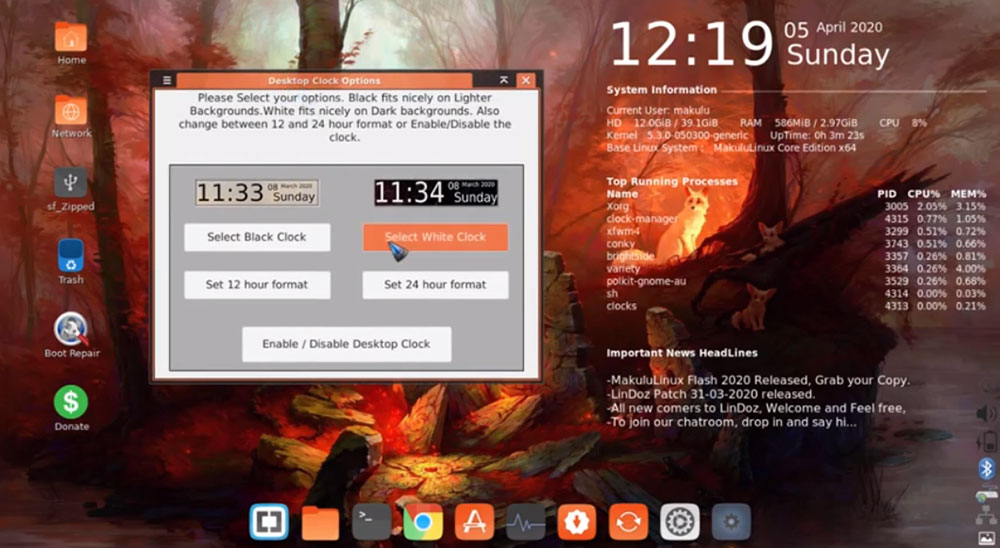This screenshot has height=548, width=1000.
Task: Toggle Enable / Disable Desktop Clock
Action: point(346,344)
